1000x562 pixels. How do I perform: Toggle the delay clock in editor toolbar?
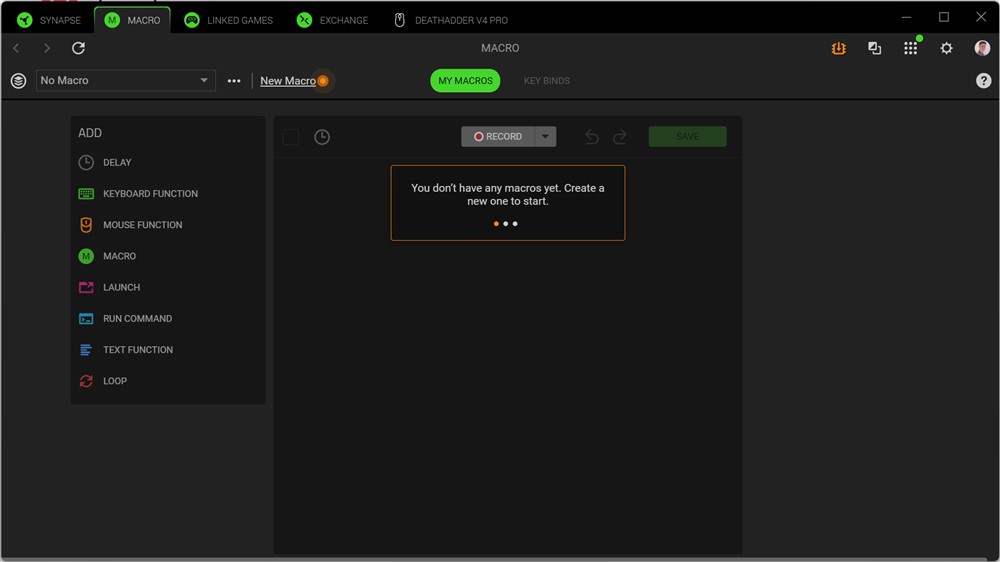coord(322,137)
